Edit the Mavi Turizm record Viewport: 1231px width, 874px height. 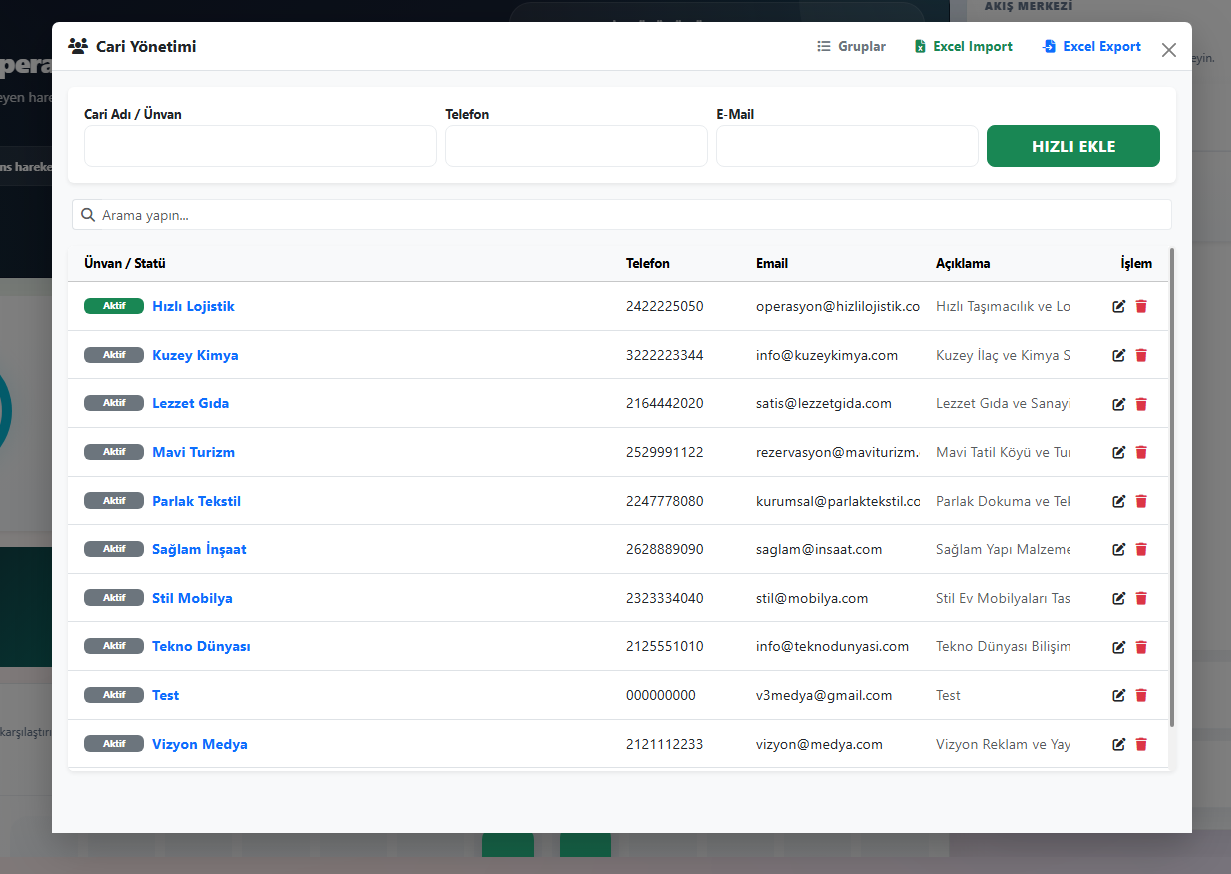point(1119,452)
